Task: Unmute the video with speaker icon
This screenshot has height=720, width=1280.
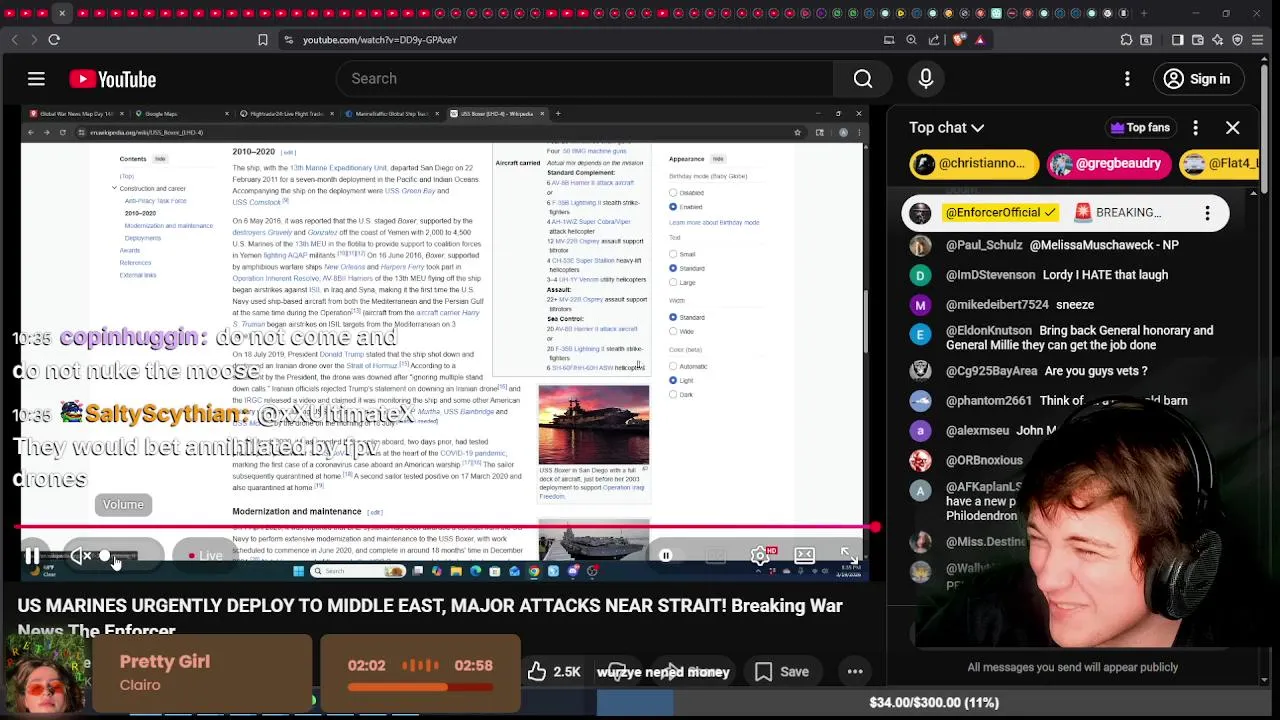Action: pyautogui.click(x=80, y=556)
